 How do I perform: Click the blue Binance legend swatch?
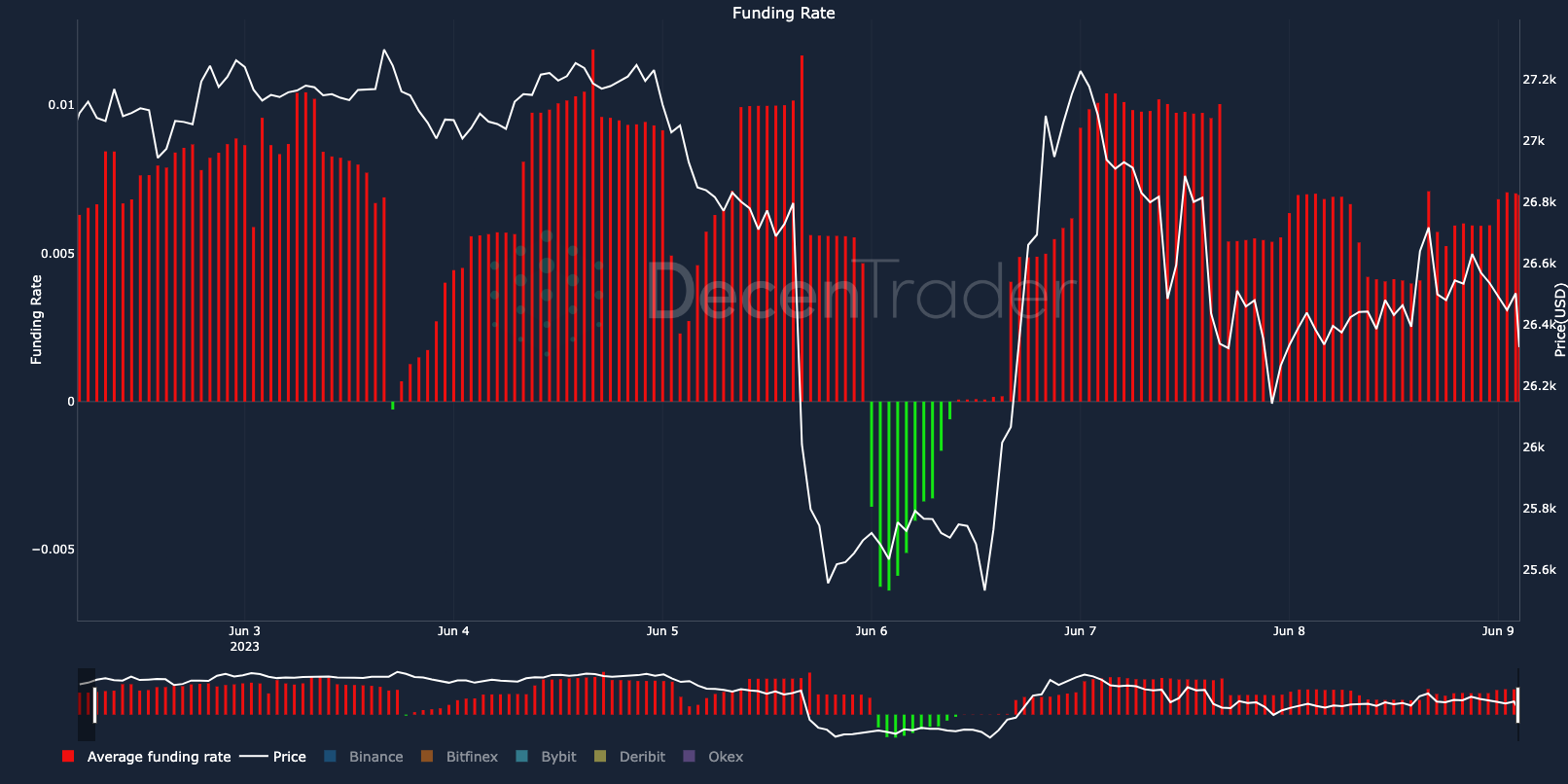(x=330, y=757)
